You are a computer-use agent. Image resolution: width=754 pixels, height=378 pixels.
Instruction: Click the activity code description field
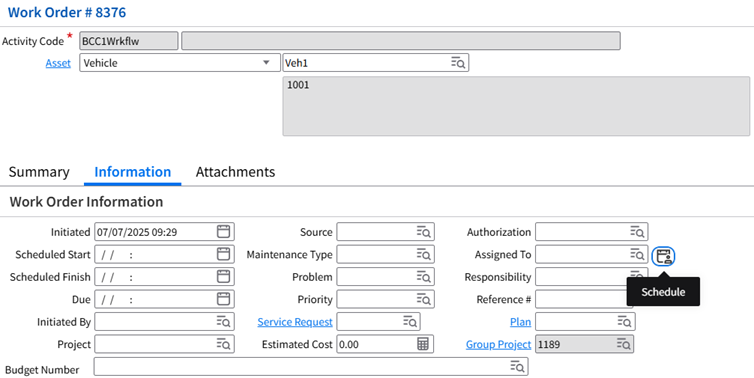(x=401, y=41)
